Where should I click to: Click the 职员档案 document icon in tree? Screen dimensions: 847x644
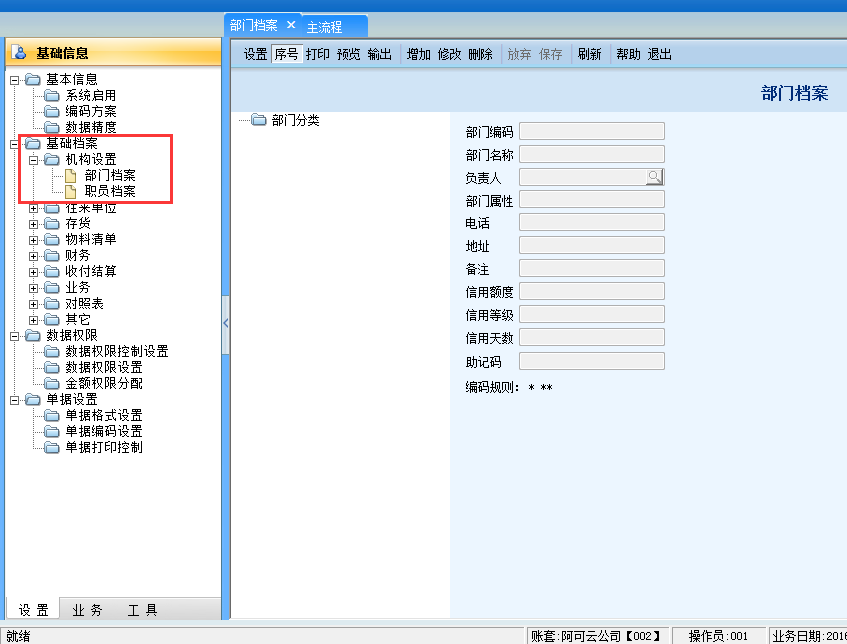[70, 192]
